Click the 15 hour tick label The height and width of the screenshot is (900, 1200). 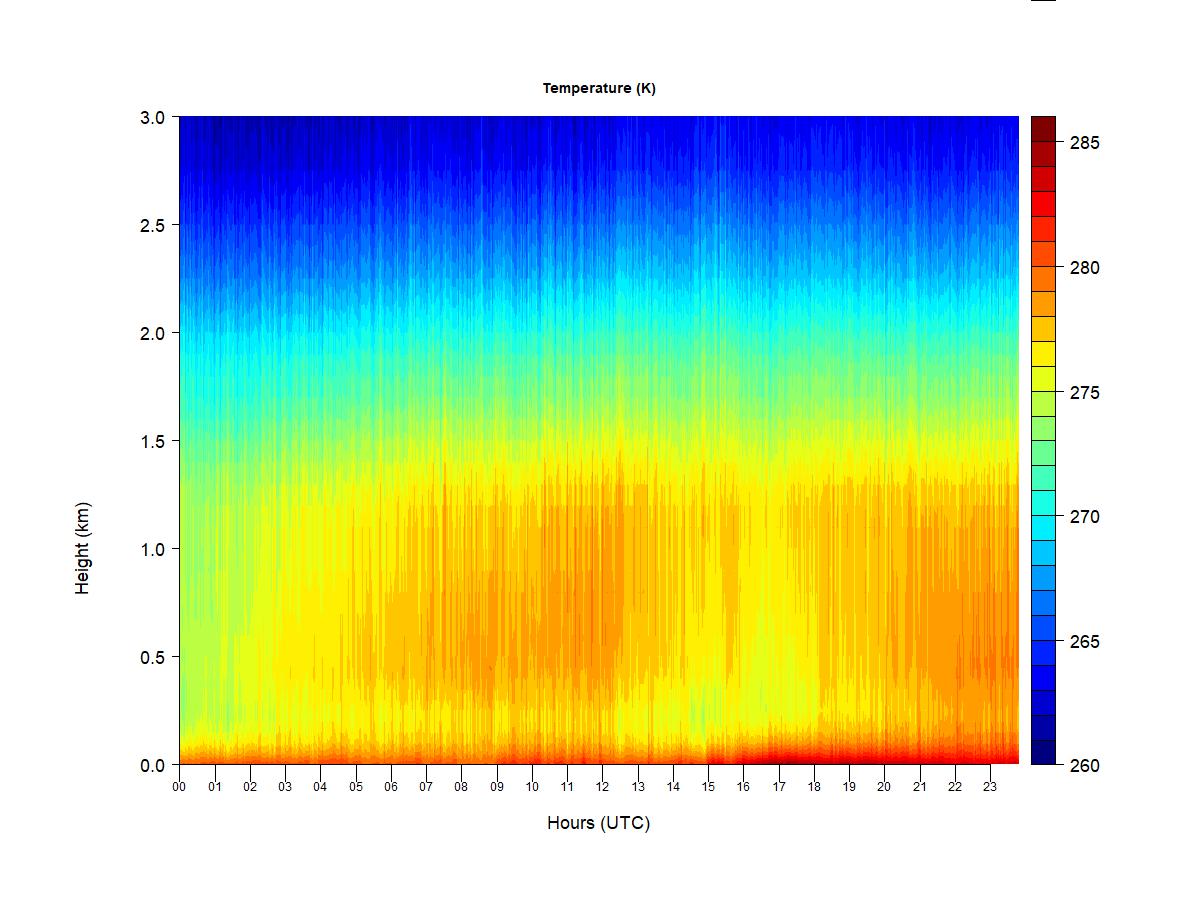click(708, 787)
